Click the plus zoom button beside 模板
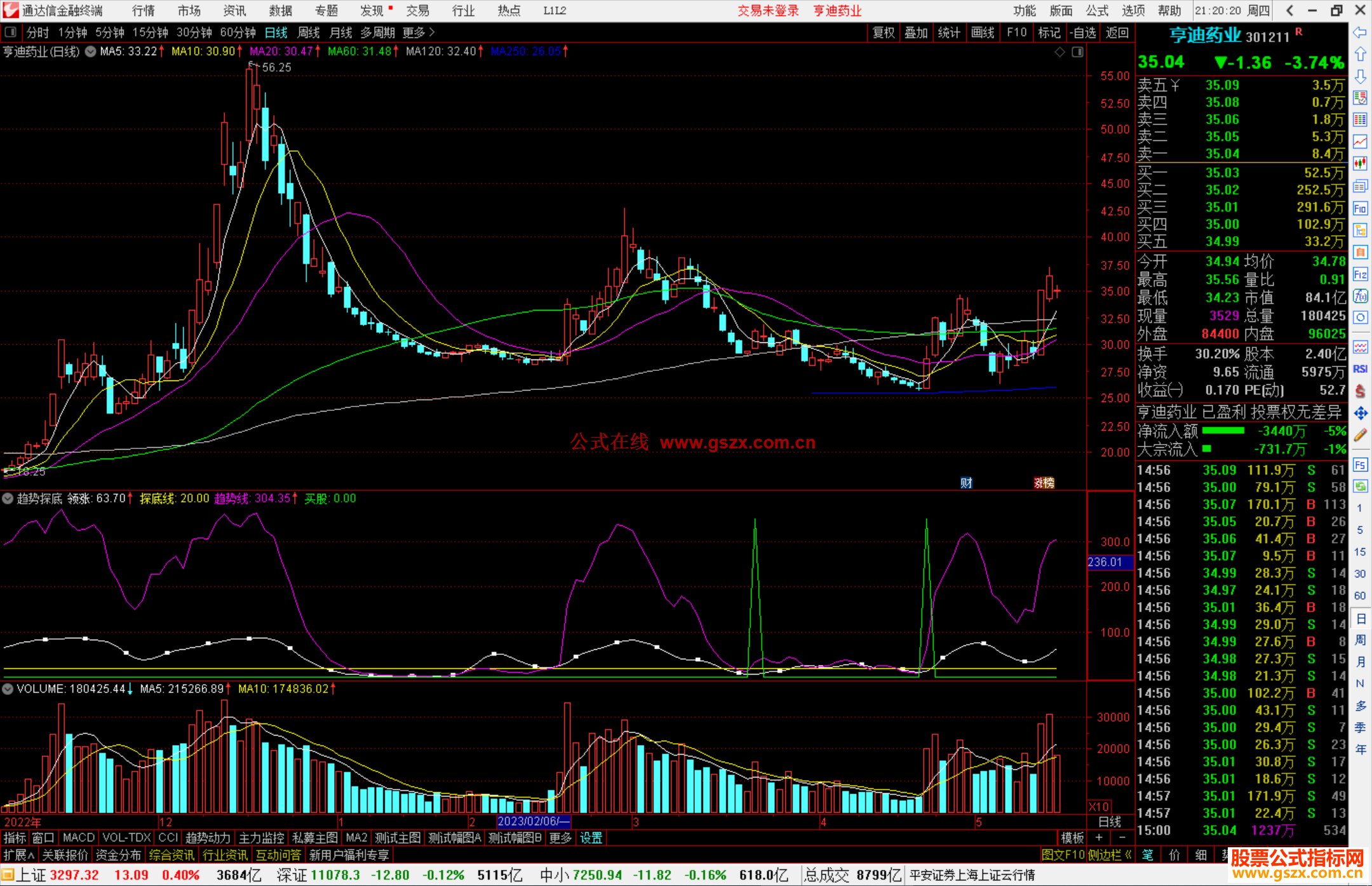 [1099, 838]
